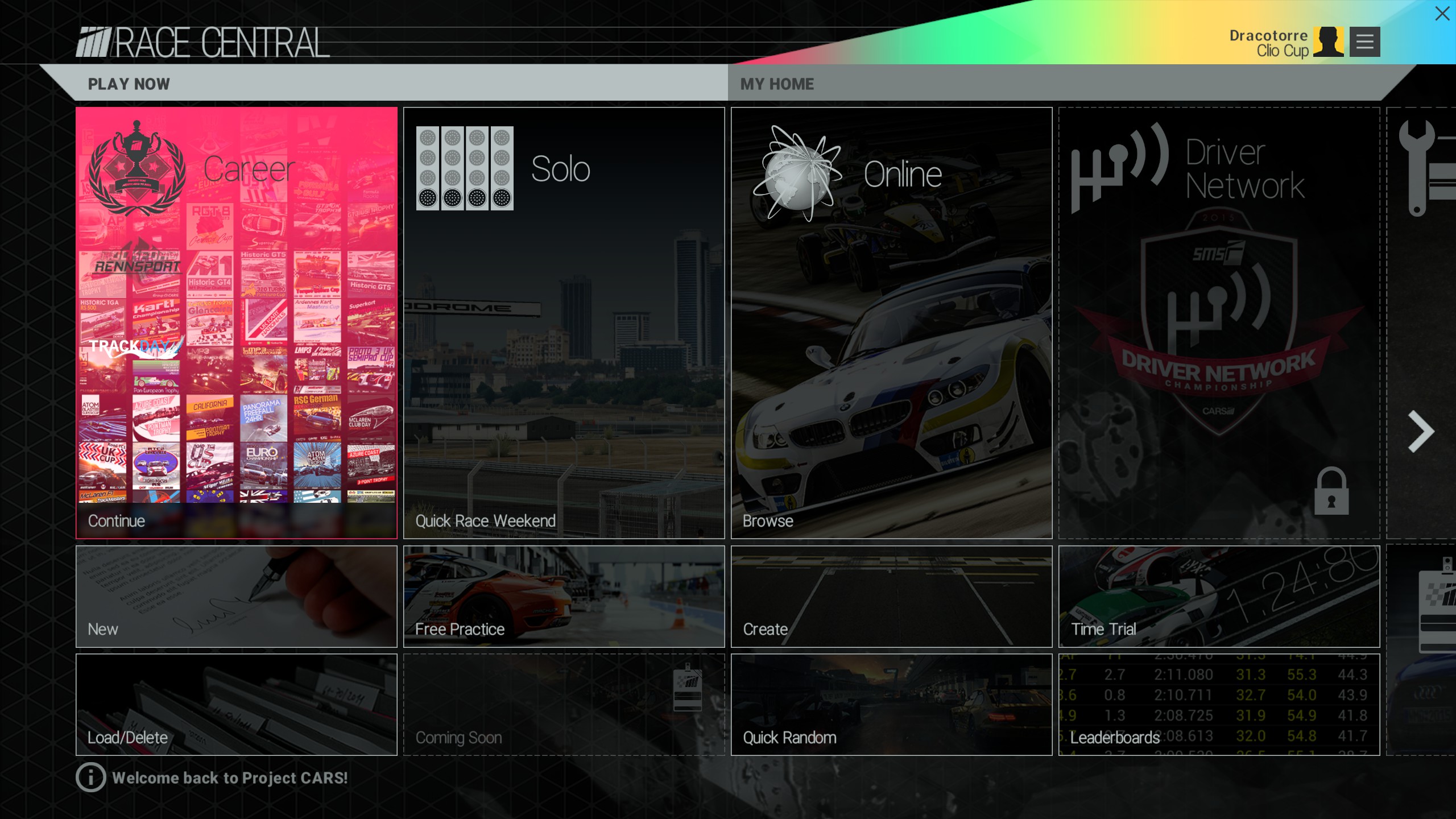Click the Online globe icon

click(797, 173)
